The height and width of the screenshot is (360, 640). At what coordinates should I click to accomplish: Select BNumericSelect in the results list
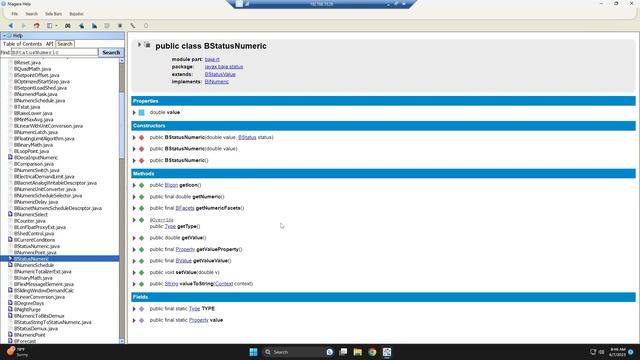pos(31,215)
